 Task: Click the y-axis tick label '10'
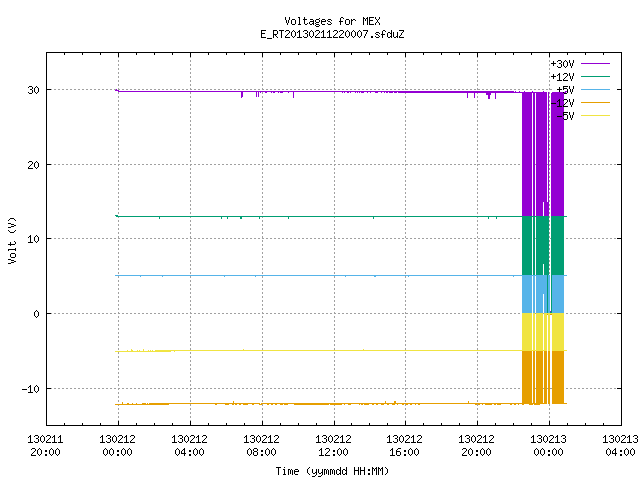(33, 239)
